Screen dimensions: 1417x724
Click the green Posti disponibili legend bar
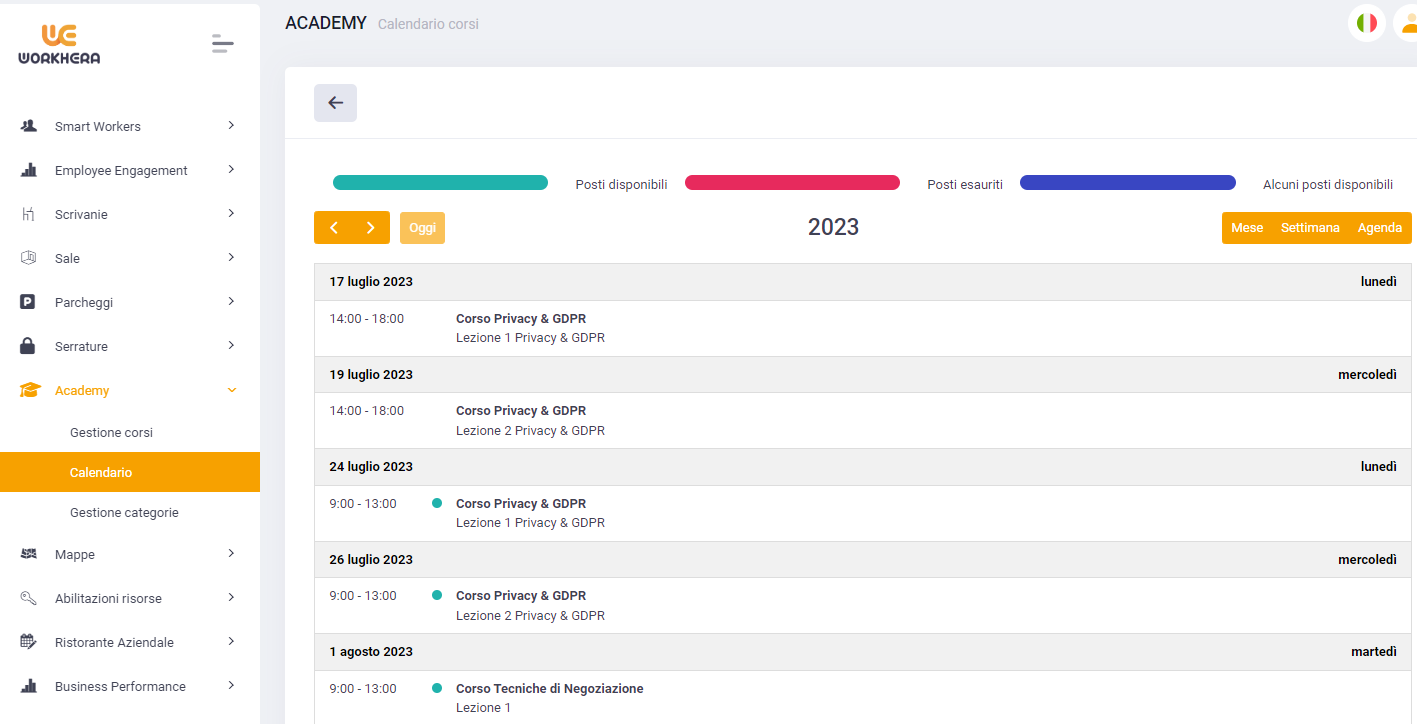pos(440,183)
